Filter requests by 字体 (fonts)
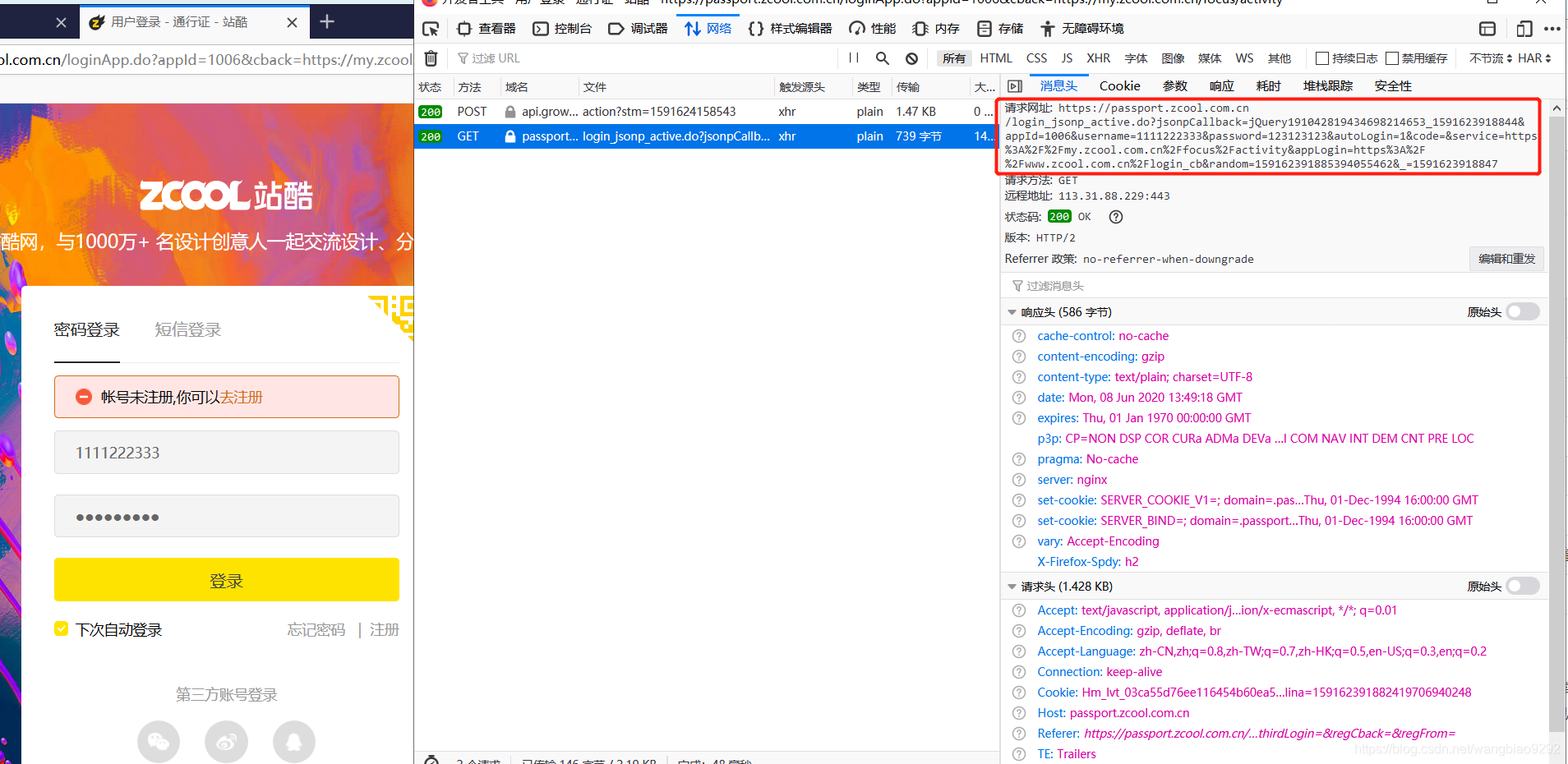 1136,58
